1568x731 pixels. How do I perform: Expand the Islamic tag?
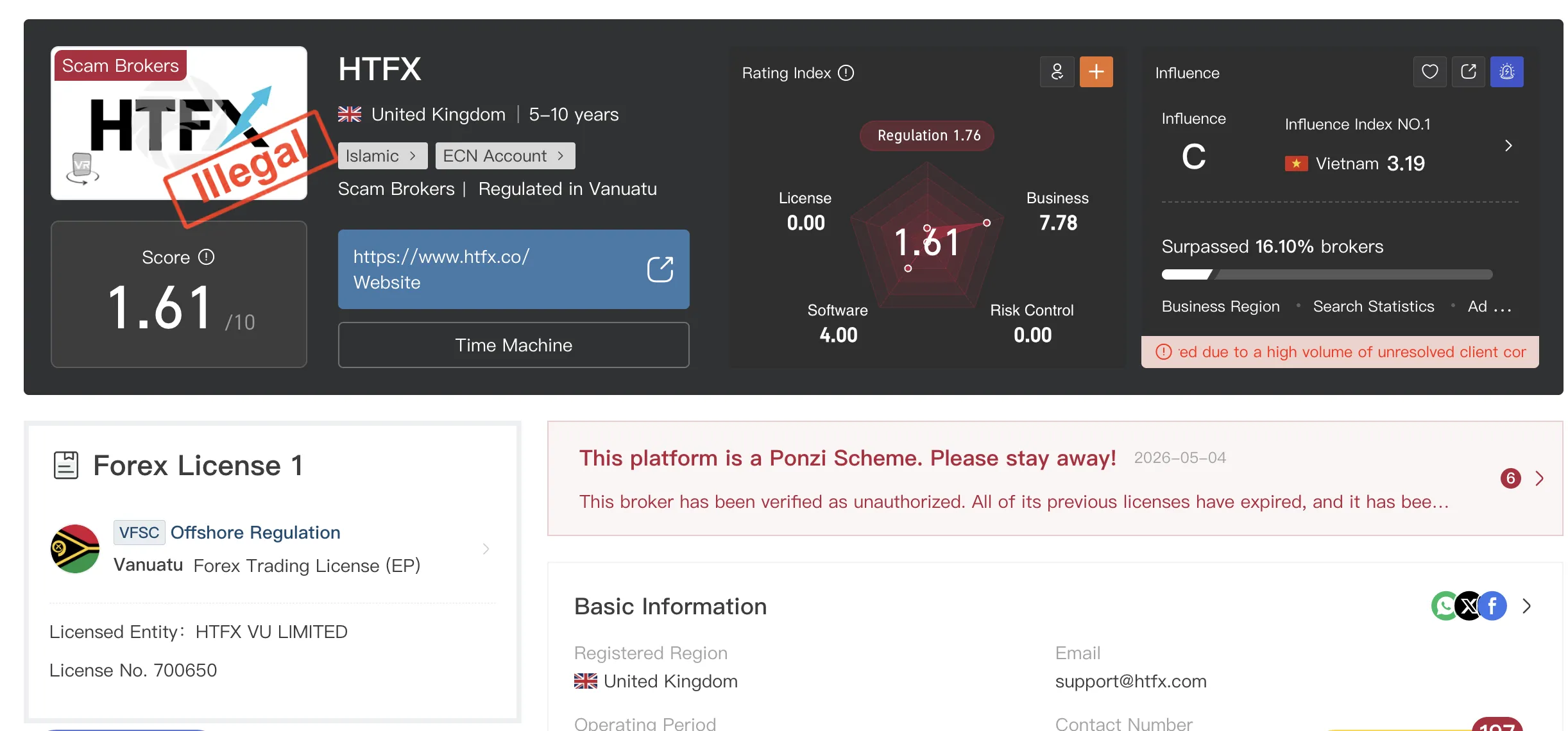point(382,156)
